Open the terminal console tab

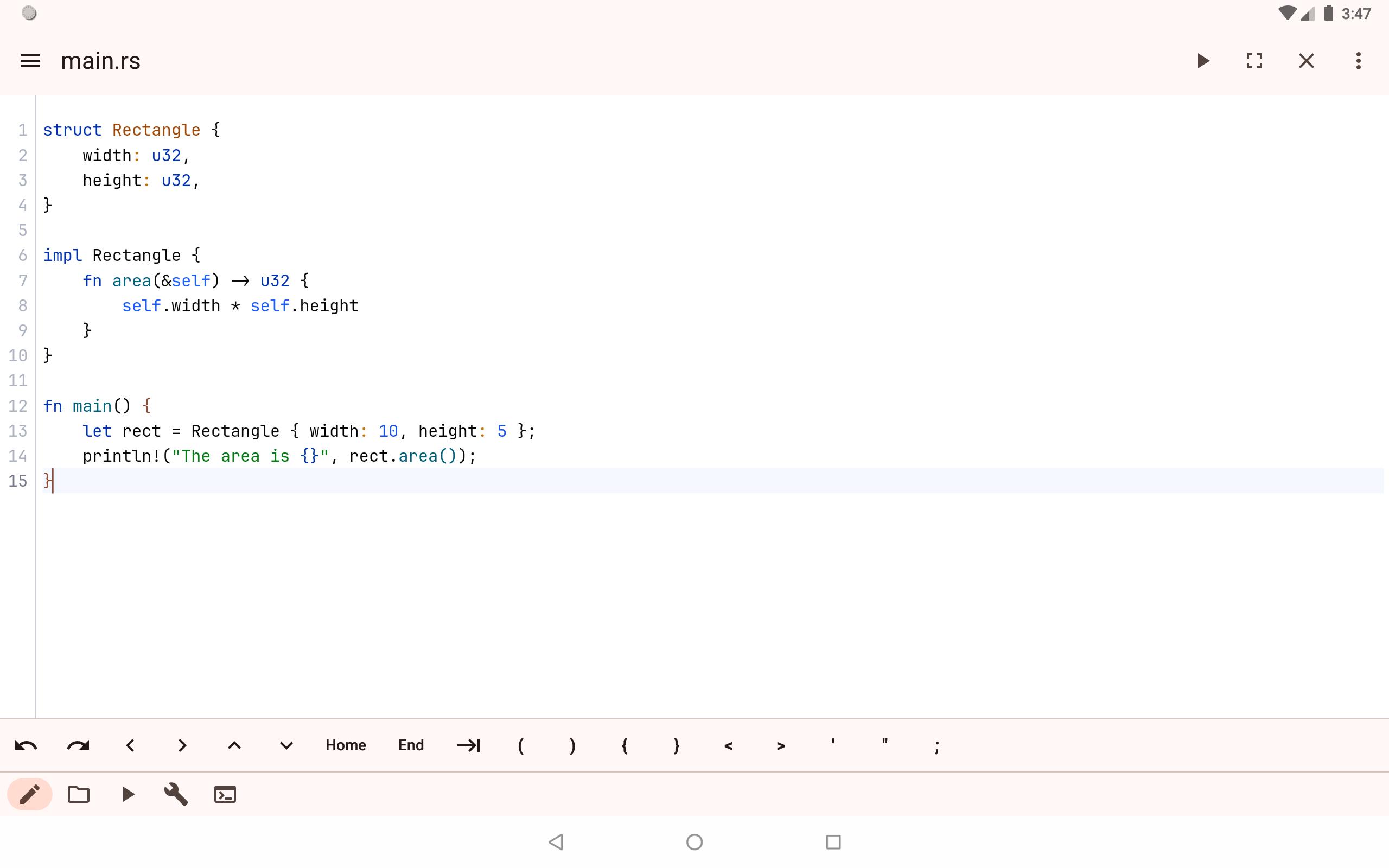(225, 795)
